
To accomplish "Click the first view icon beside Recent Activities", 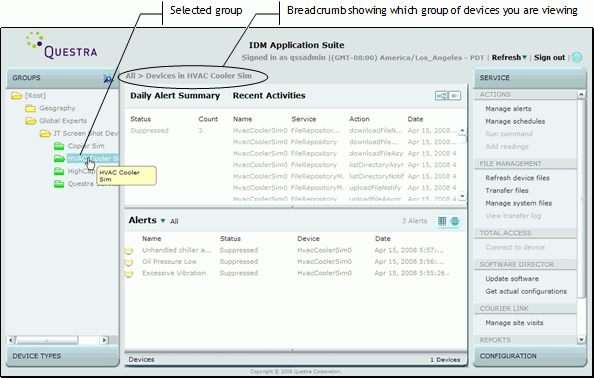I will coord(441,96).
